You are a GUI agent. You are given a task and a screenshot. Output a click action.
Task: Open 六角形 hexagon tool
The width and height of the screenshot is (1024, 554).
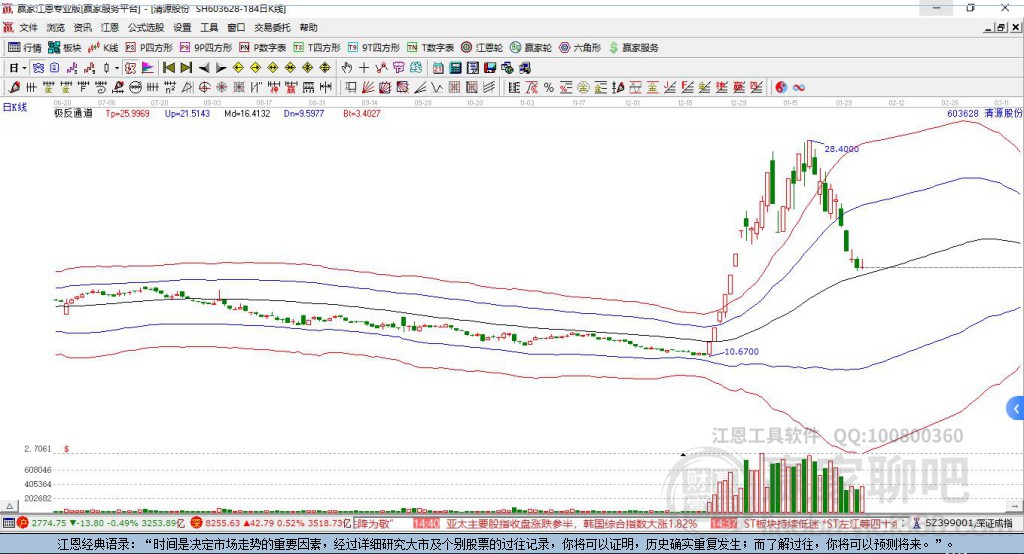click(x=580, y=48)
